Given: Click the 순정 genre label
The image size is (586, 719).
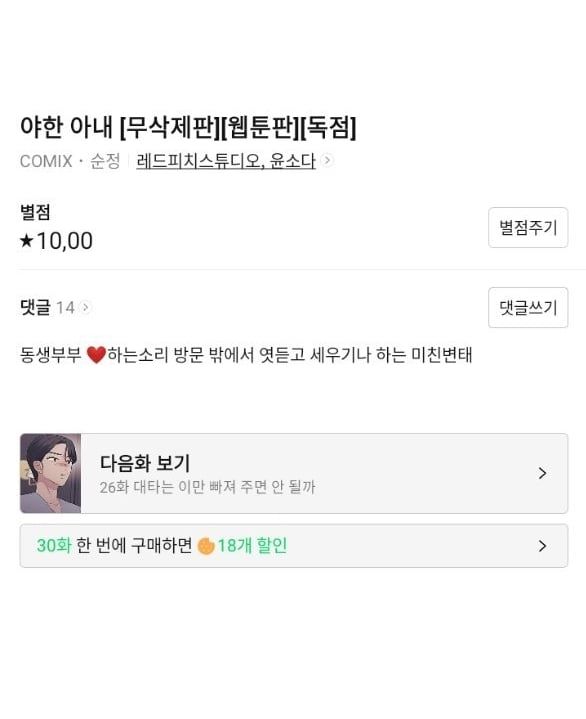Looking at the screenshot, I should click(105, 161).
